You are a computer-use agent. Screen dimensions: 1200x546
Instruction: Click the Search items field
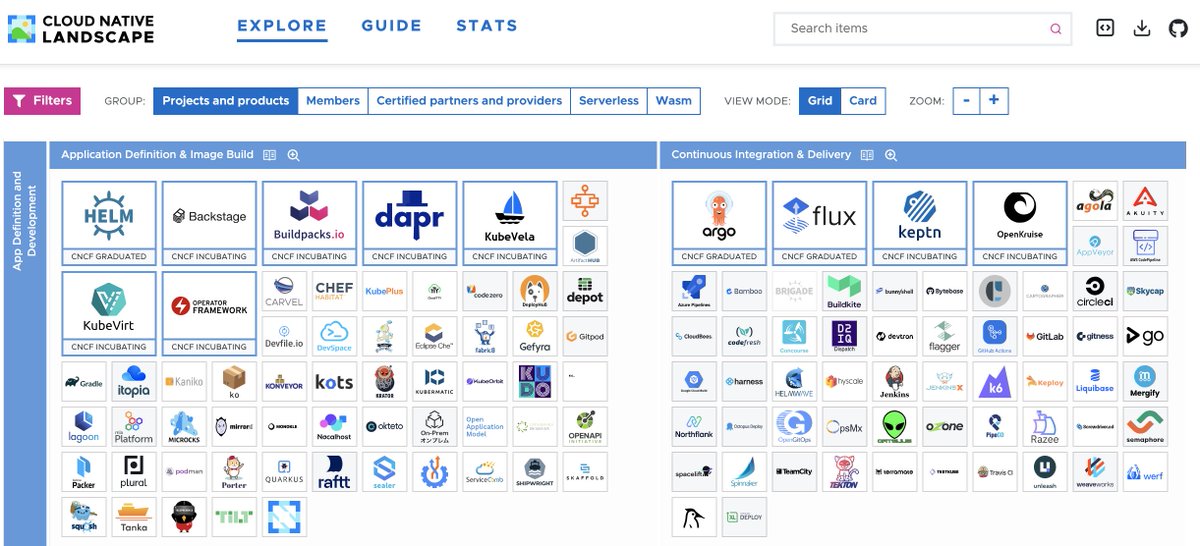tap(922, 29)
